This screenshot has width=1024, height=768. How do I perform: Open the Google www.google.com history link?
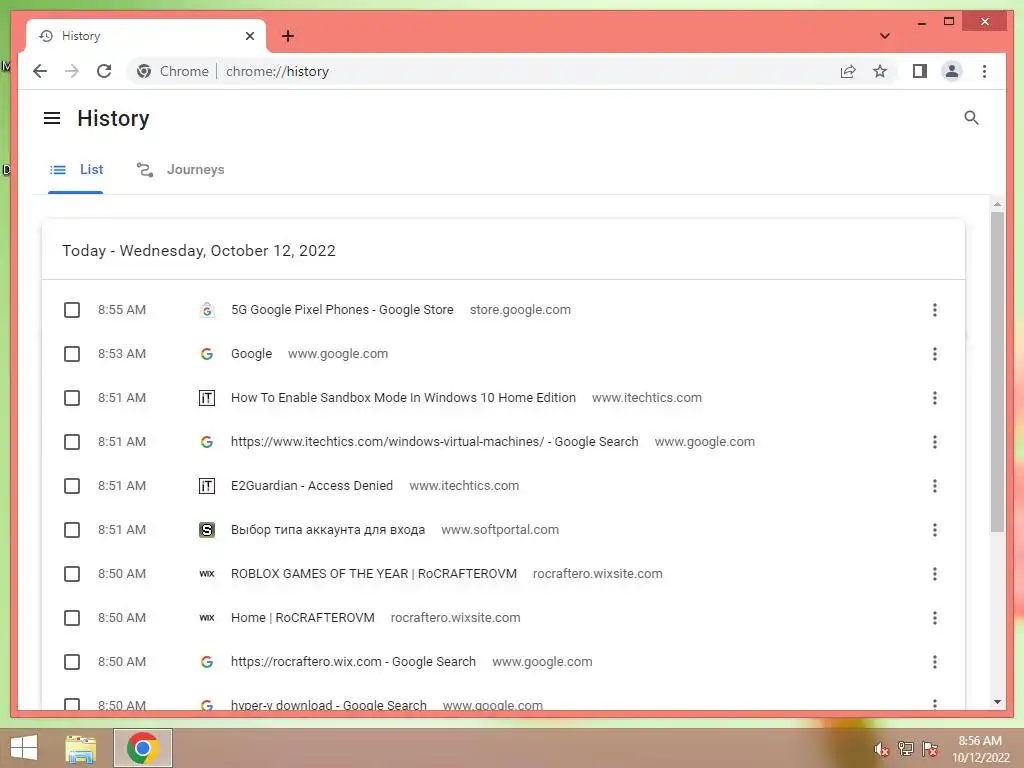coord(251,354)
